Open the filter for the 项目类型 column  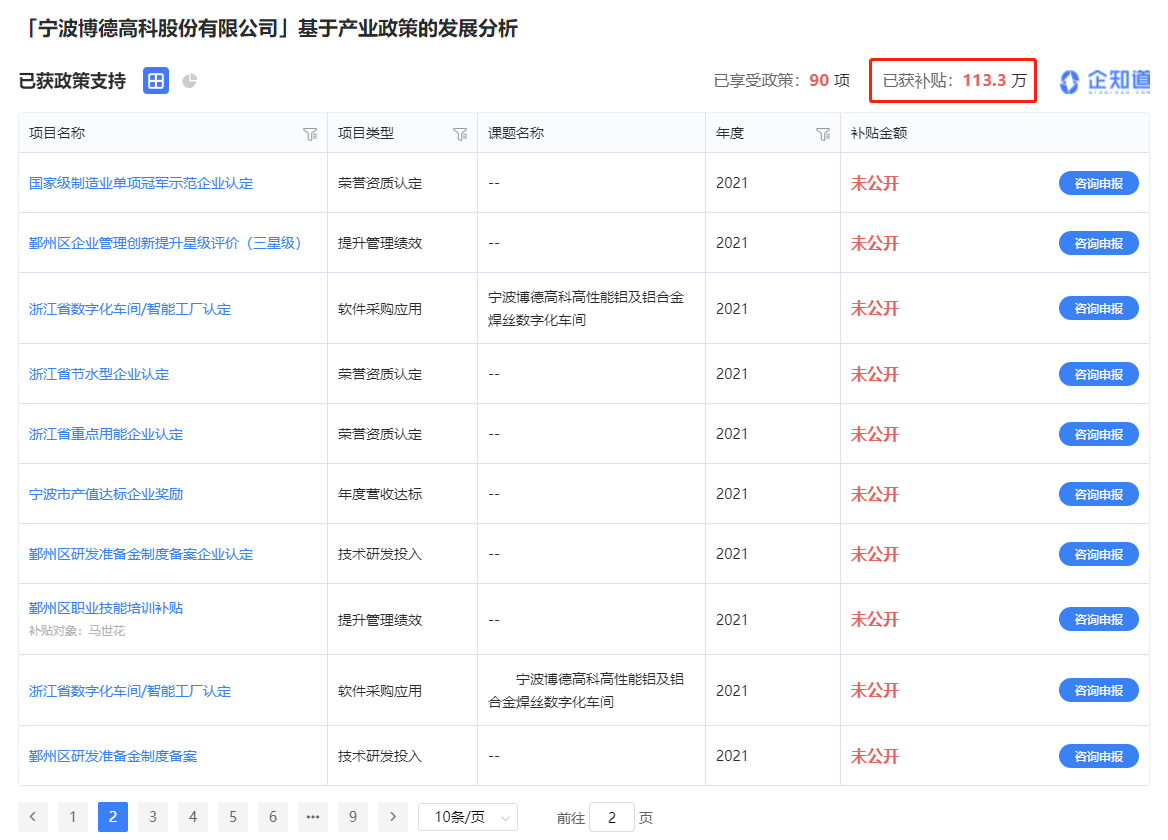coord(460,134)
